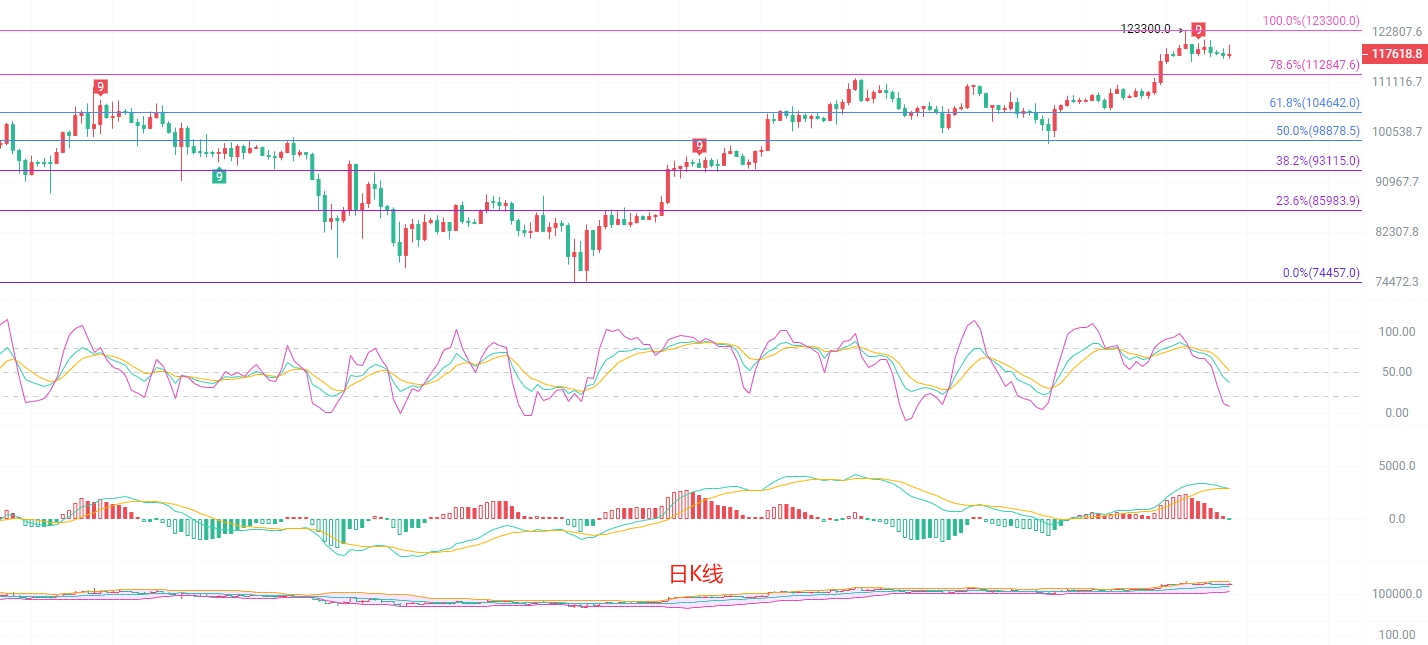Click the 23.6%(85983.9) retracement label
Viewport: 1428px width, 645px height.
[1317, 201]
